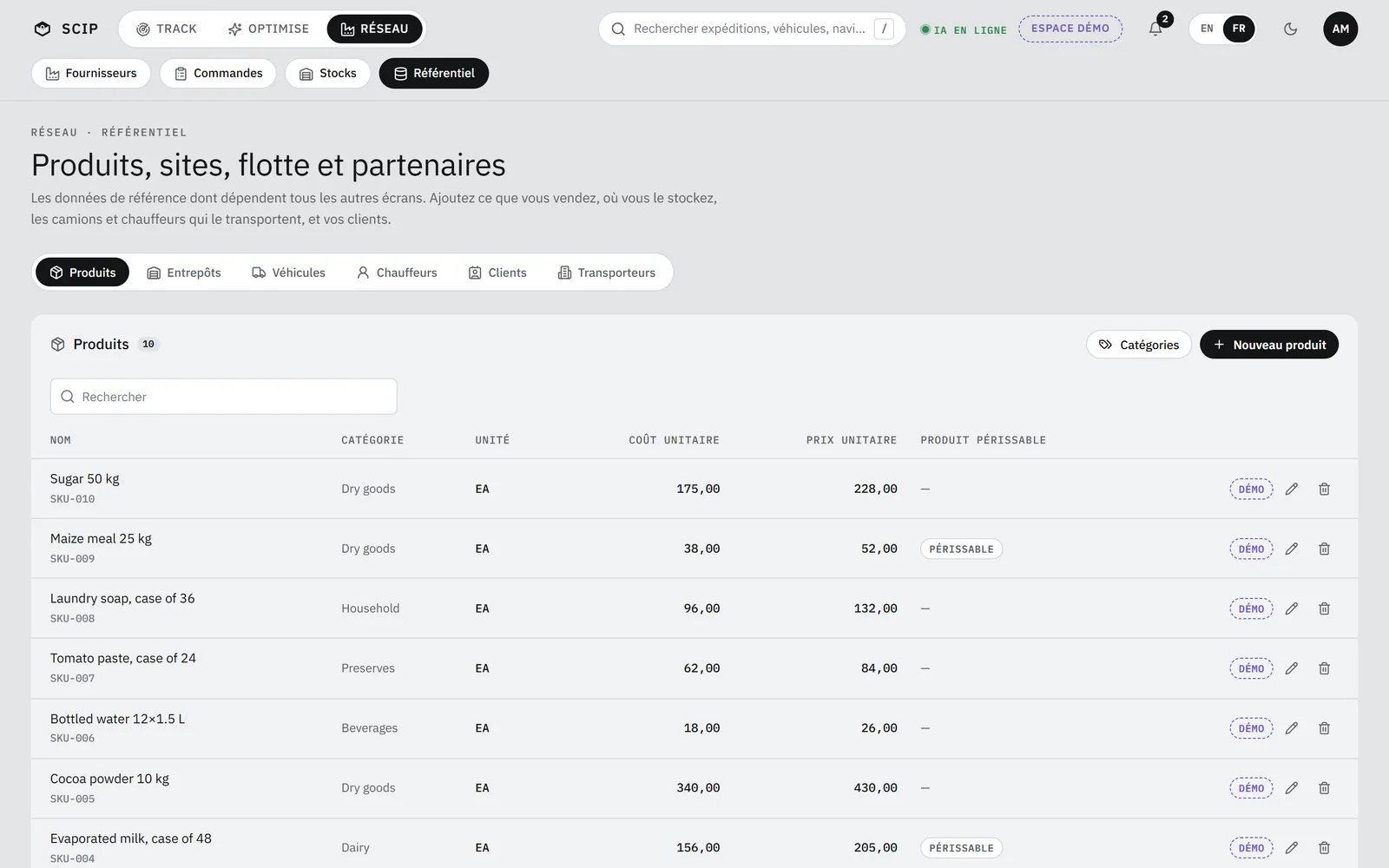Delete the Maize meal 25 kg row
The height and width of the screenshot is (868, 1389).
[1324, 549]
